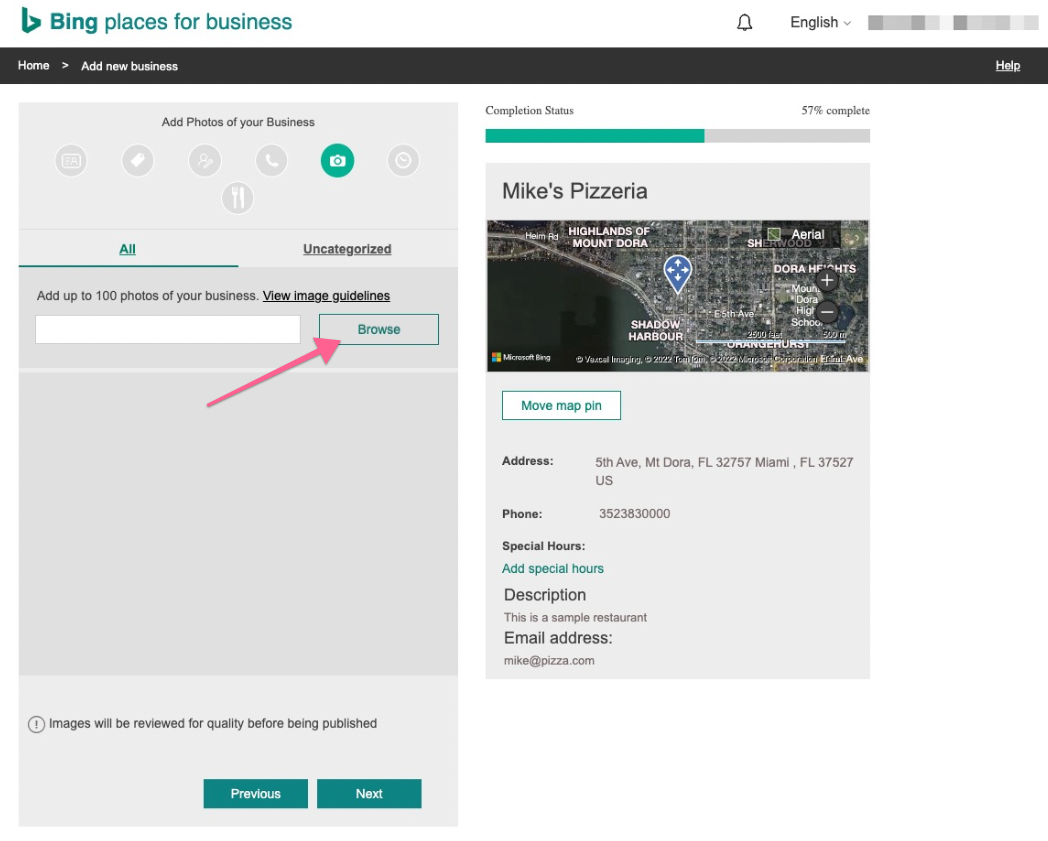This screenshot has width=1048, height=841.
Task: Click the active camera photos step icon
Action: pos(338,160)
